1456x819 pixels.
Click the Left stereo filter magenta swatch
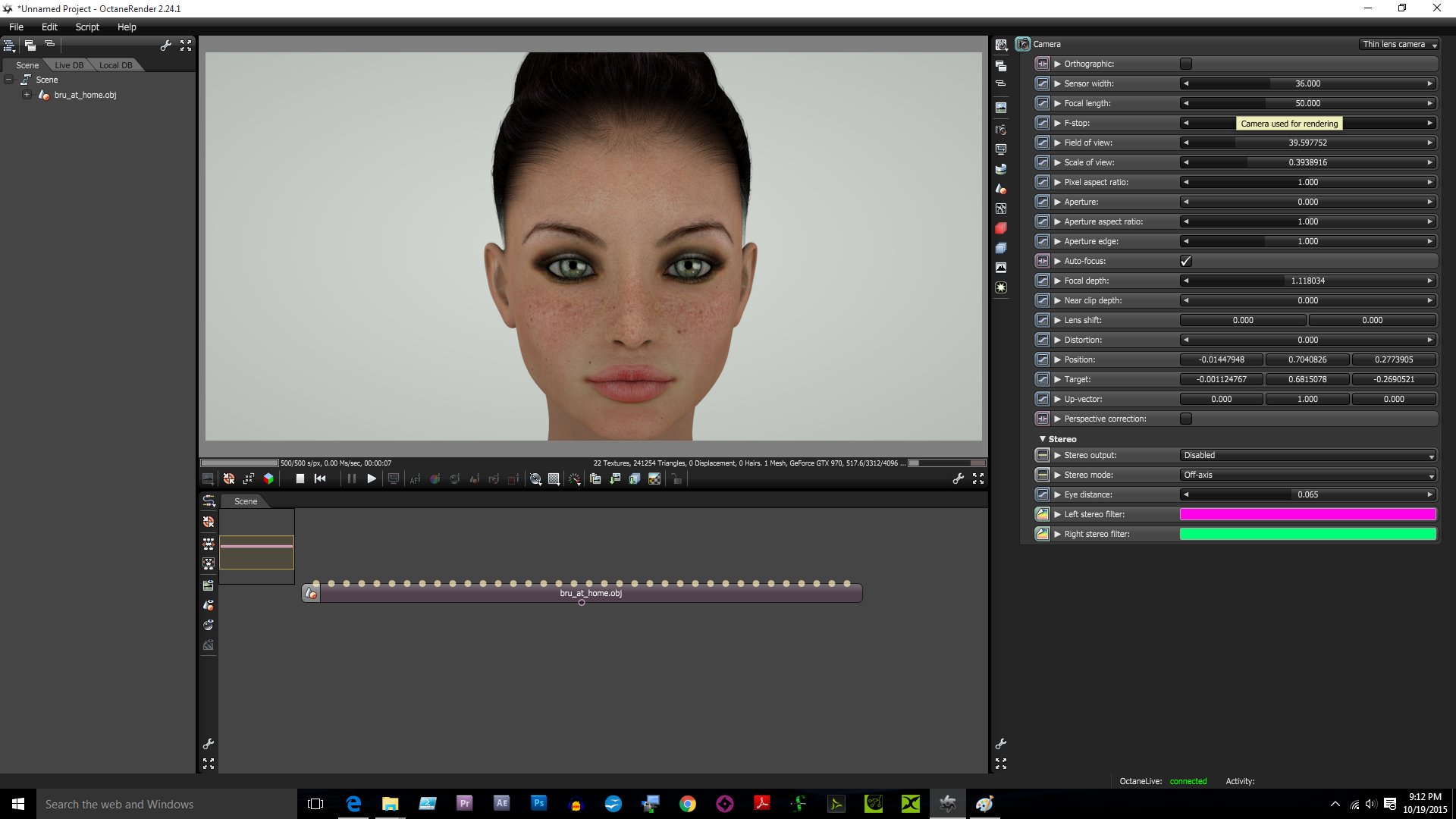1308,514
